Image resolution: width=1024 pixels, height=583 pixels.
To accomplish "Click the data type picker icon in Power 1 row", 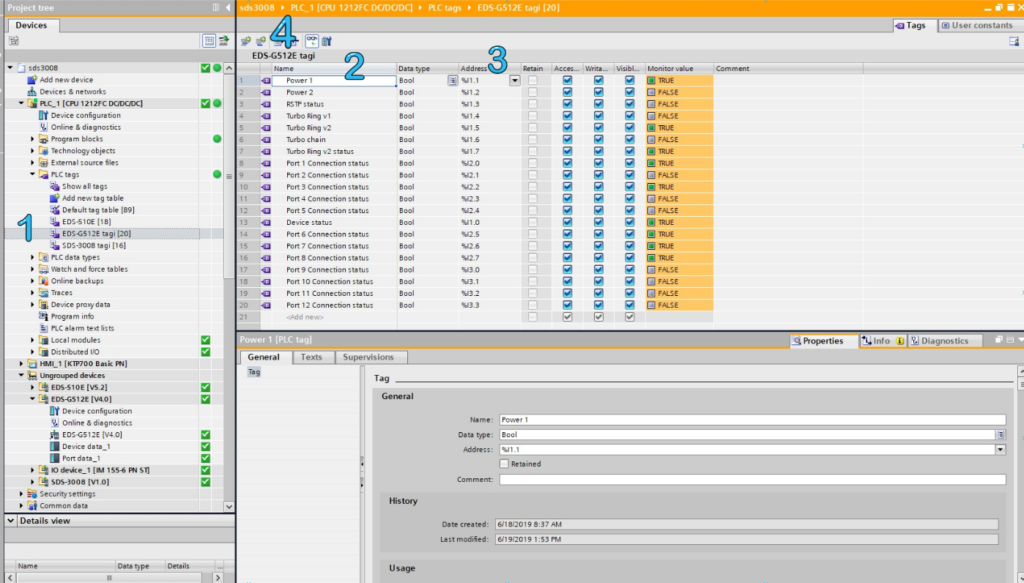I will (x=452, y=80).
